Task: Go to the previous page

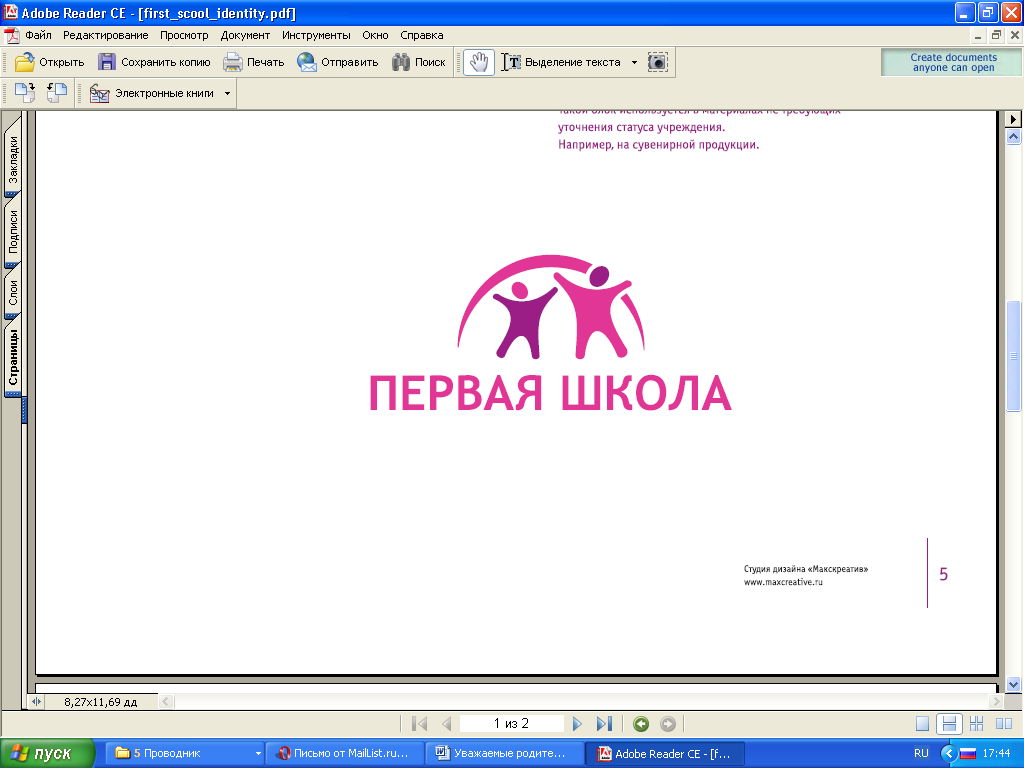Action: (447, 724)
